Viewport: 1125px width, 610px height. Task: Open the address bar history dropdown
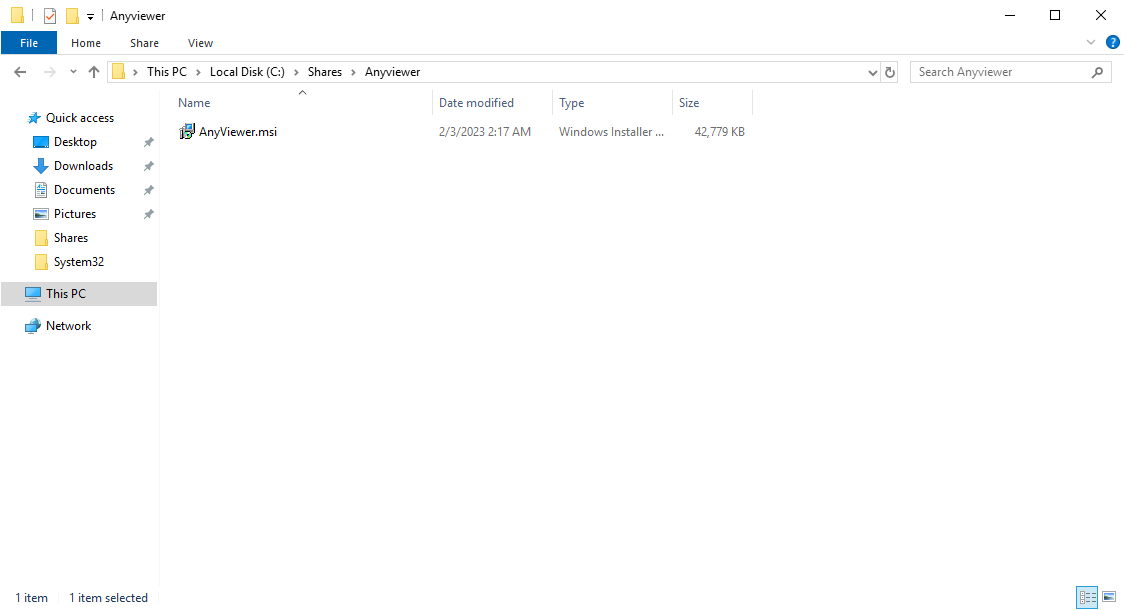point(872,72)
